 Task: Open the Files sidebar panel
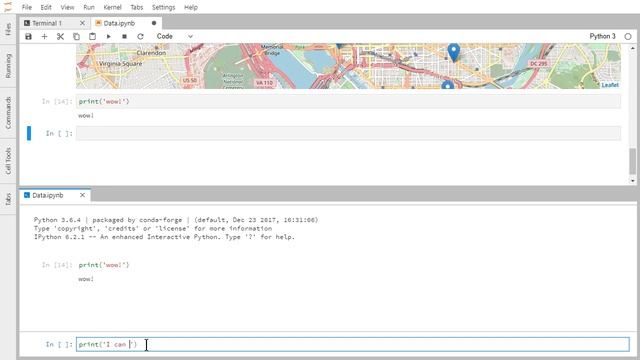tap(9, 29)
